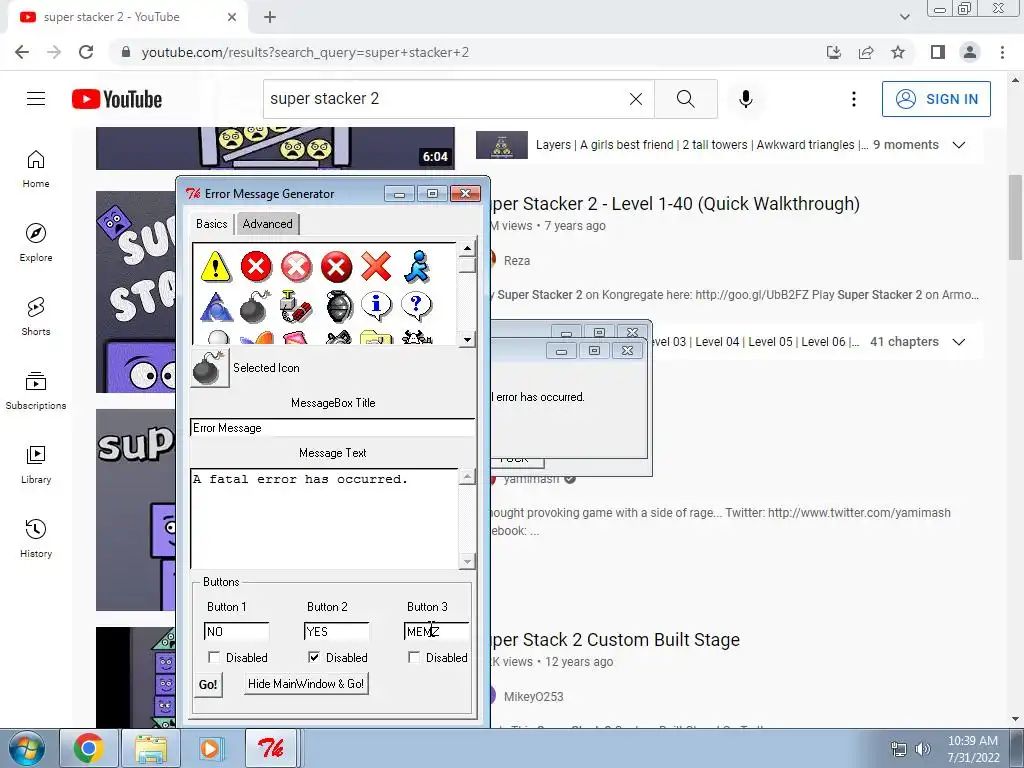
Task: Click the share page icon in address bar
Action: coord(866,52)
